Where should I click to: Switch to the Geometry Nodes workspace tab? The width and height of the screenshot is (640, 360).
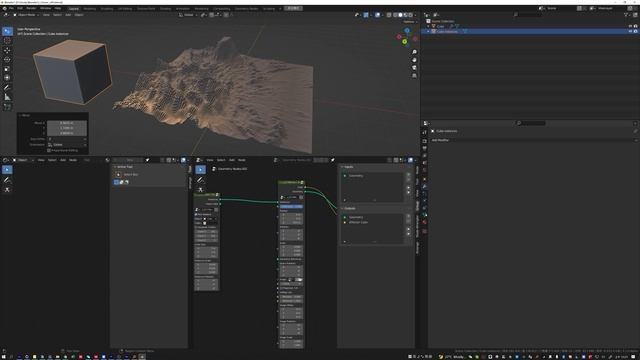[x=246, y=8]
